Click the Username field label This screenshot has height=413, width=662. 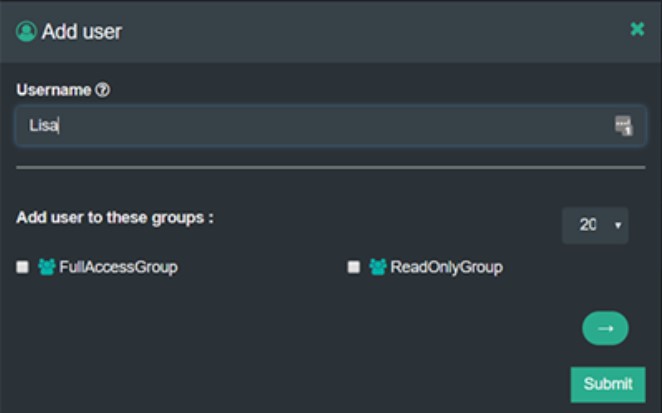point(54,90)
